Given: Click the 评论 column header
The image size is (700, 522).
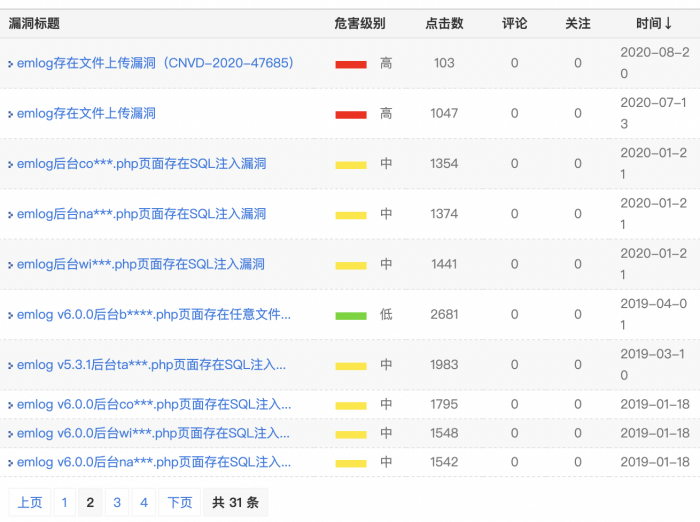Looking at the screenshot, I should click(514, 23).
